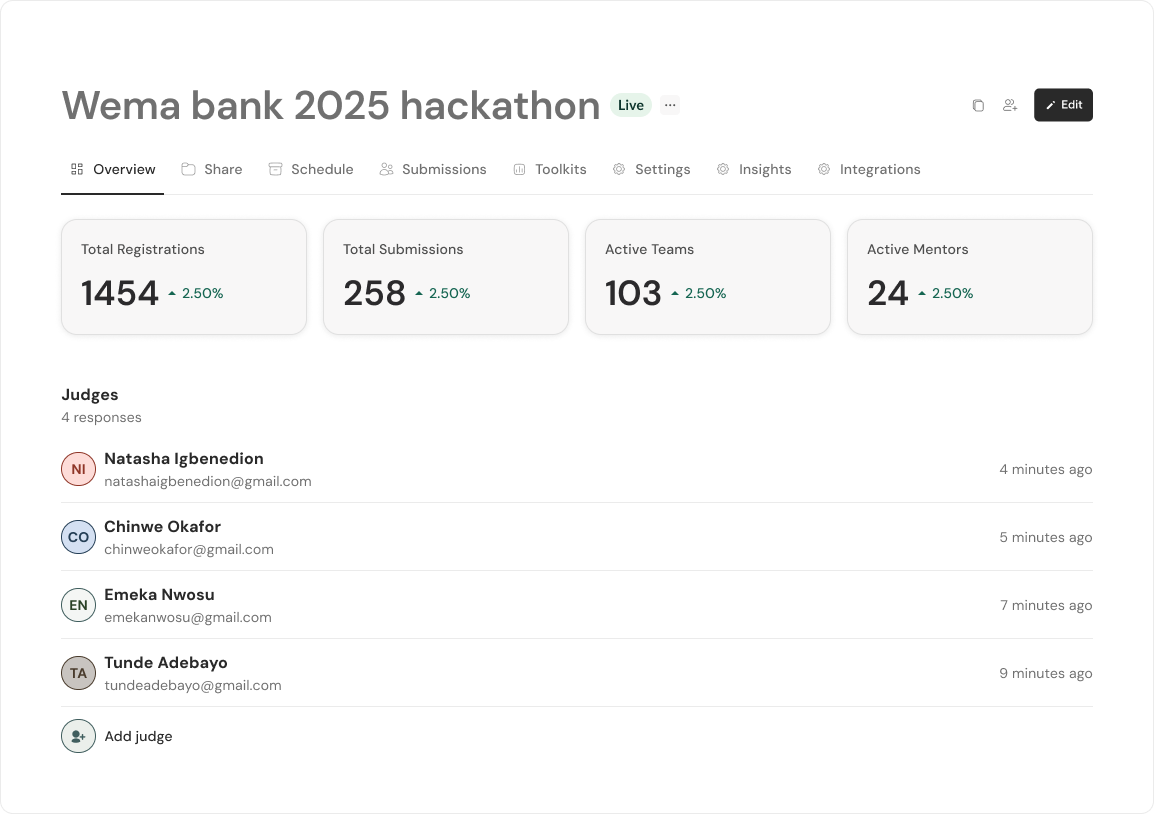Click the NI avatar for Natasha Igbenedion

(x=78, y=469)
